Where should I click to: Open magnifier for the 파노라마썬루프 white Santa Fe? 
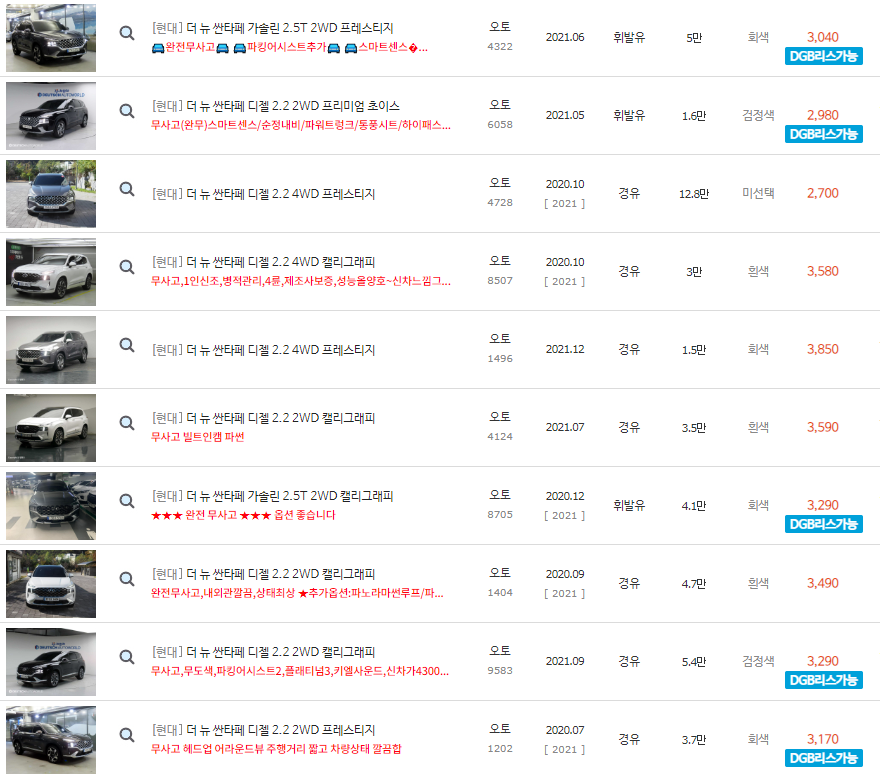pos(126,579)
